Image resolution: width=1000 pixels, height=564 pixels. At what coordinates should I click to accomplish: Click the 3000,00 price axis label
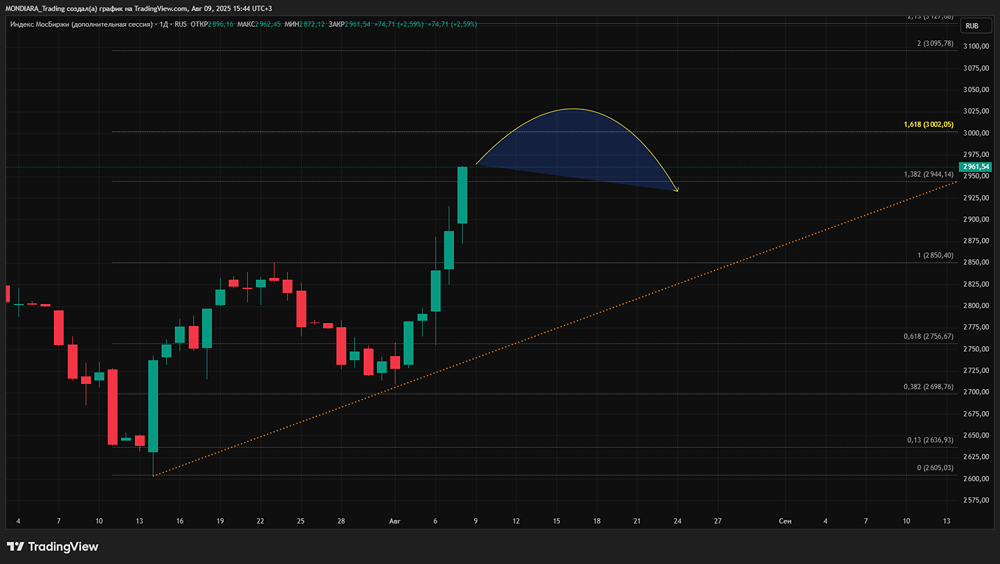point(976,133)
